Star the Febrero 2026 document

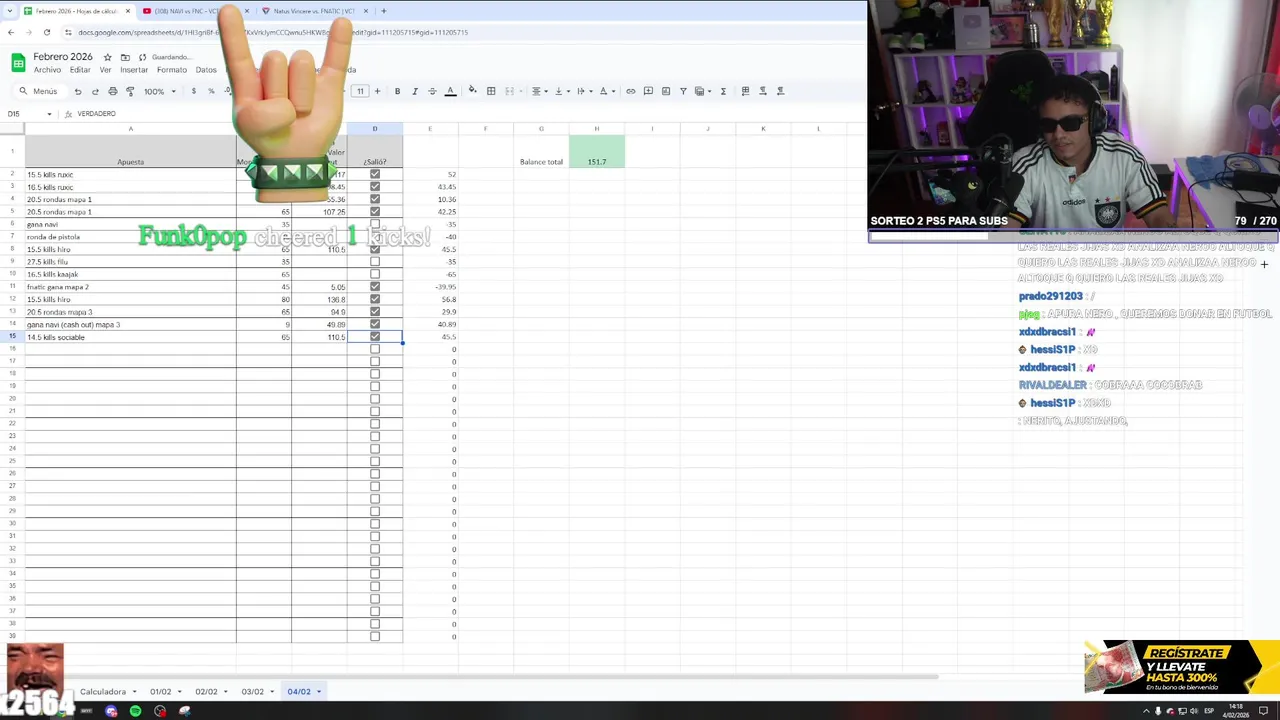[x=108, y=57]
